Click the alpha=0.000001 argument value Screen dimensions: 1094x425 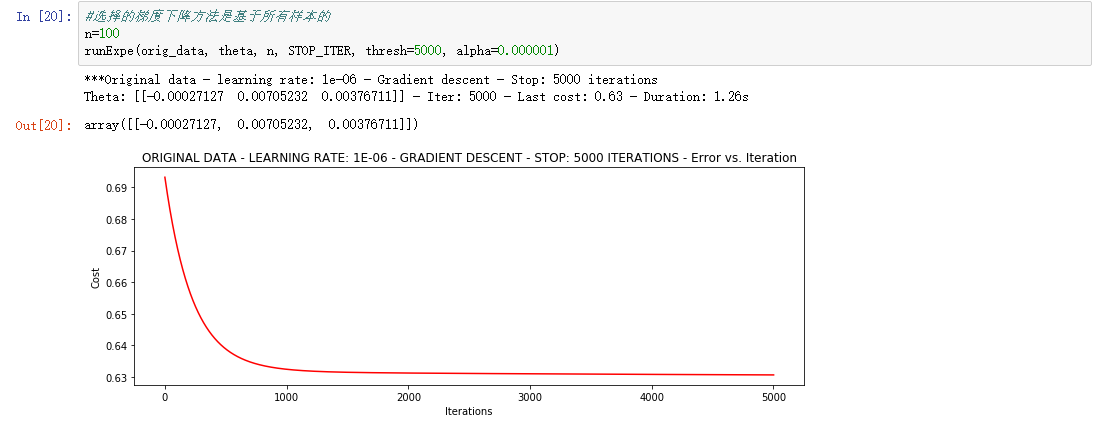[x=505, y=50]
